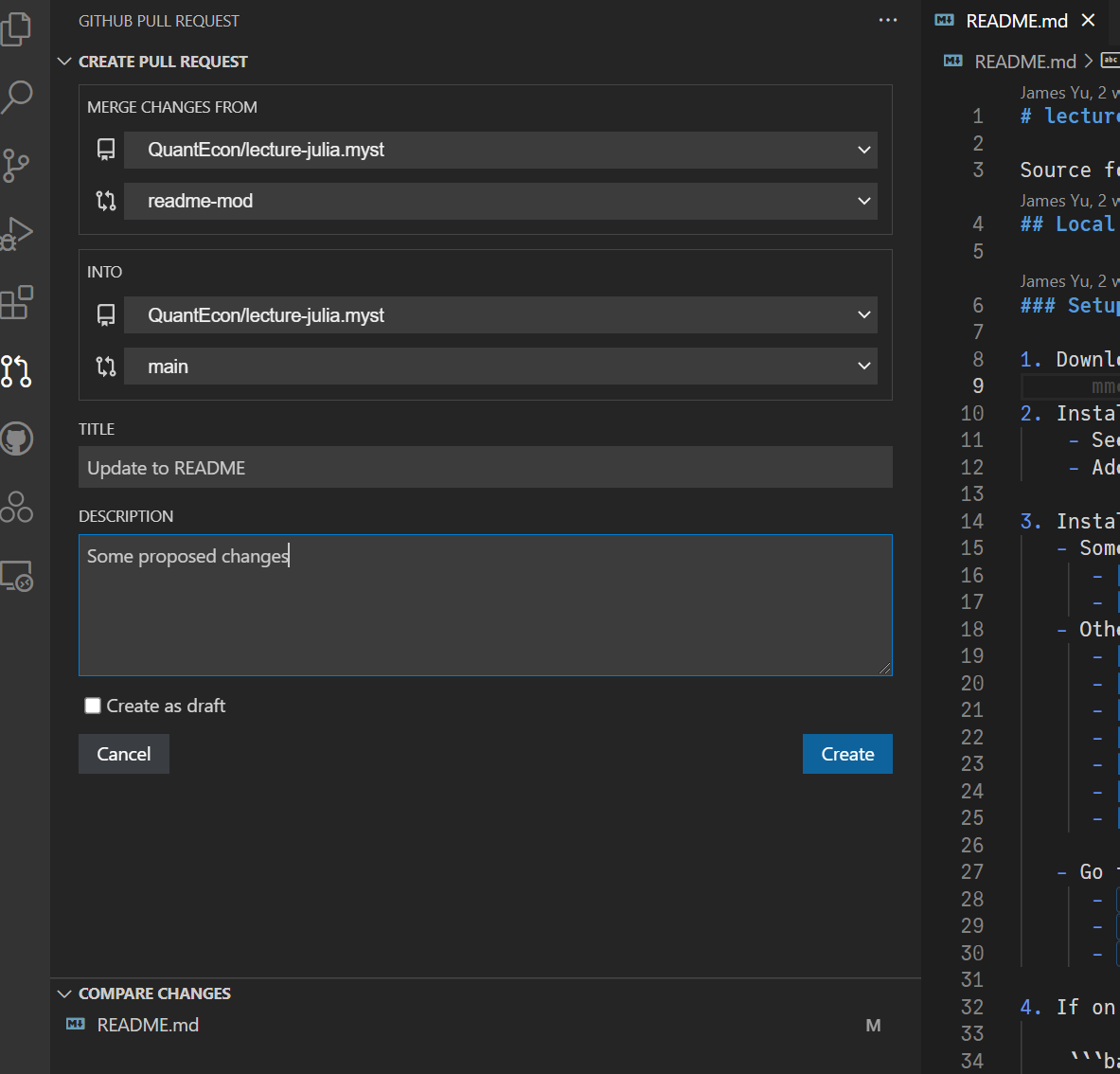
Task: Open the Remote Explorer icon
Action: 17,576
